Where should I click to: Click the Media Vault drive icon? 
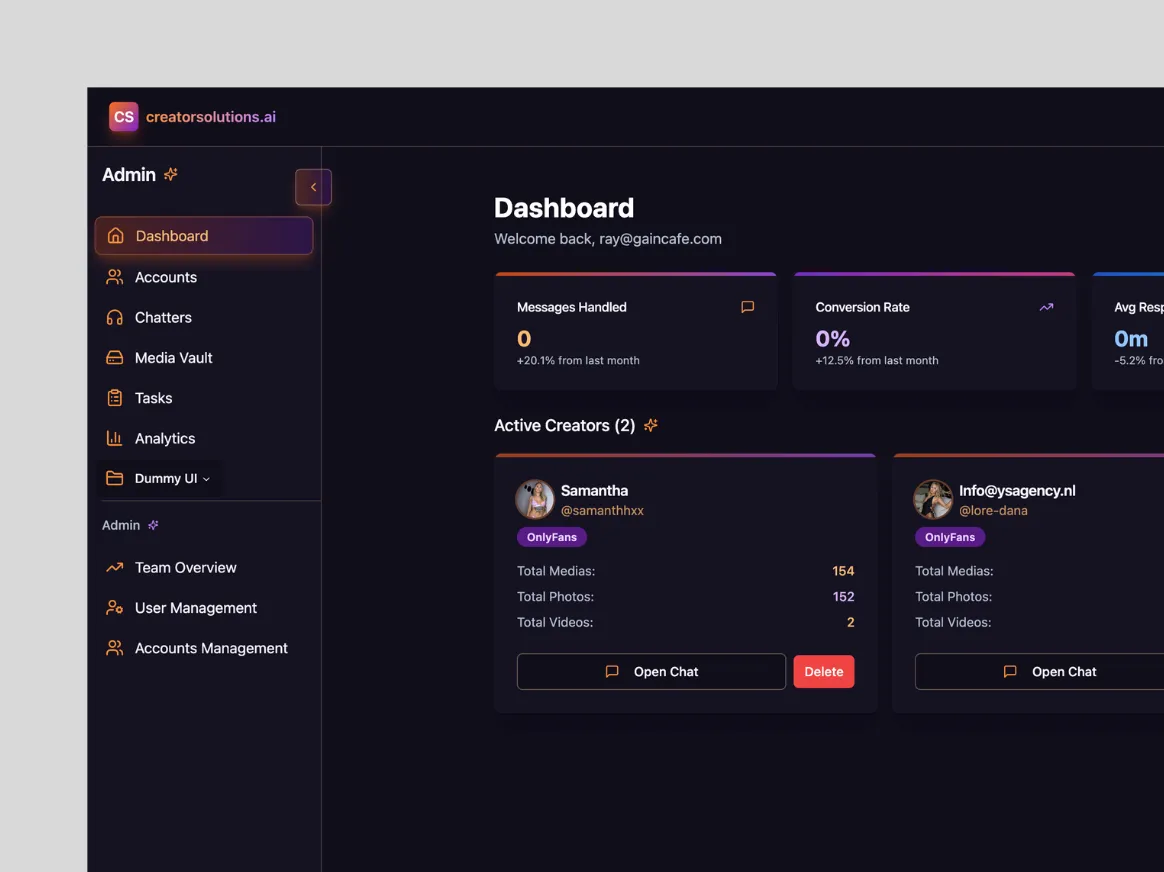point(115,358)
